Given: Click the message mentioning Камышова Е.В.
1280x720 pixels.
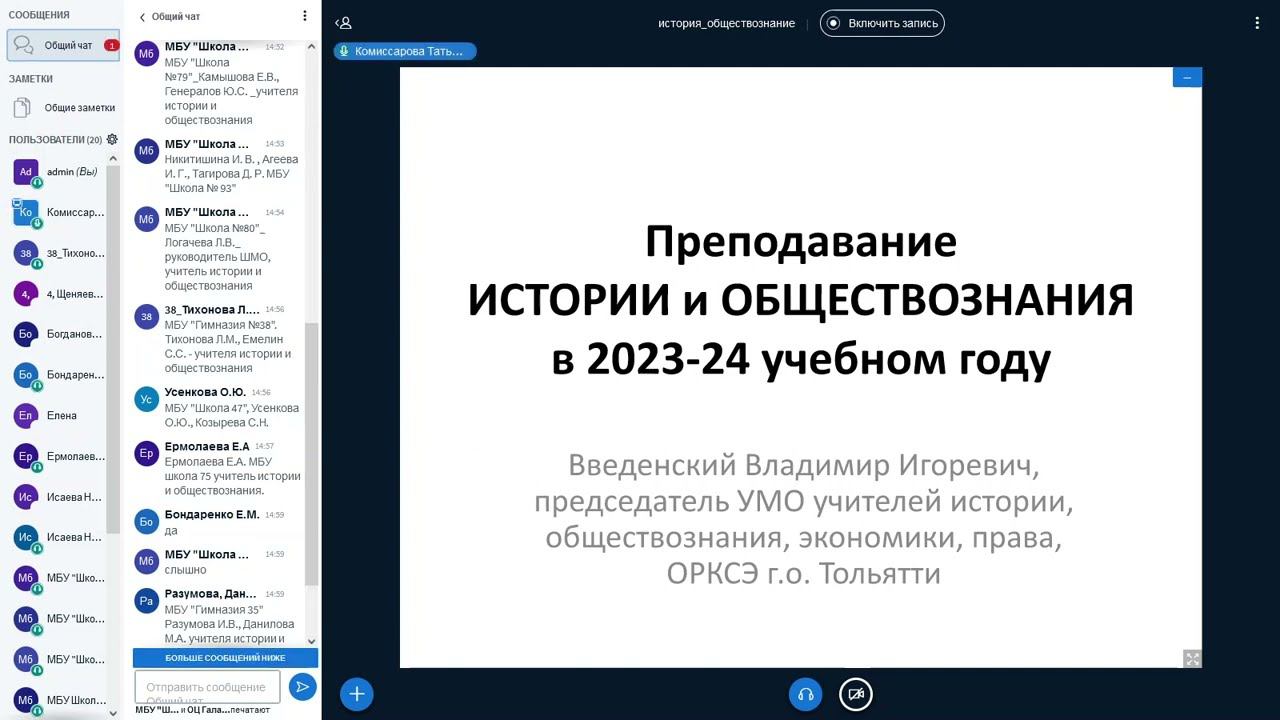Looking at the screenshot, I should (x=232, y=91).
